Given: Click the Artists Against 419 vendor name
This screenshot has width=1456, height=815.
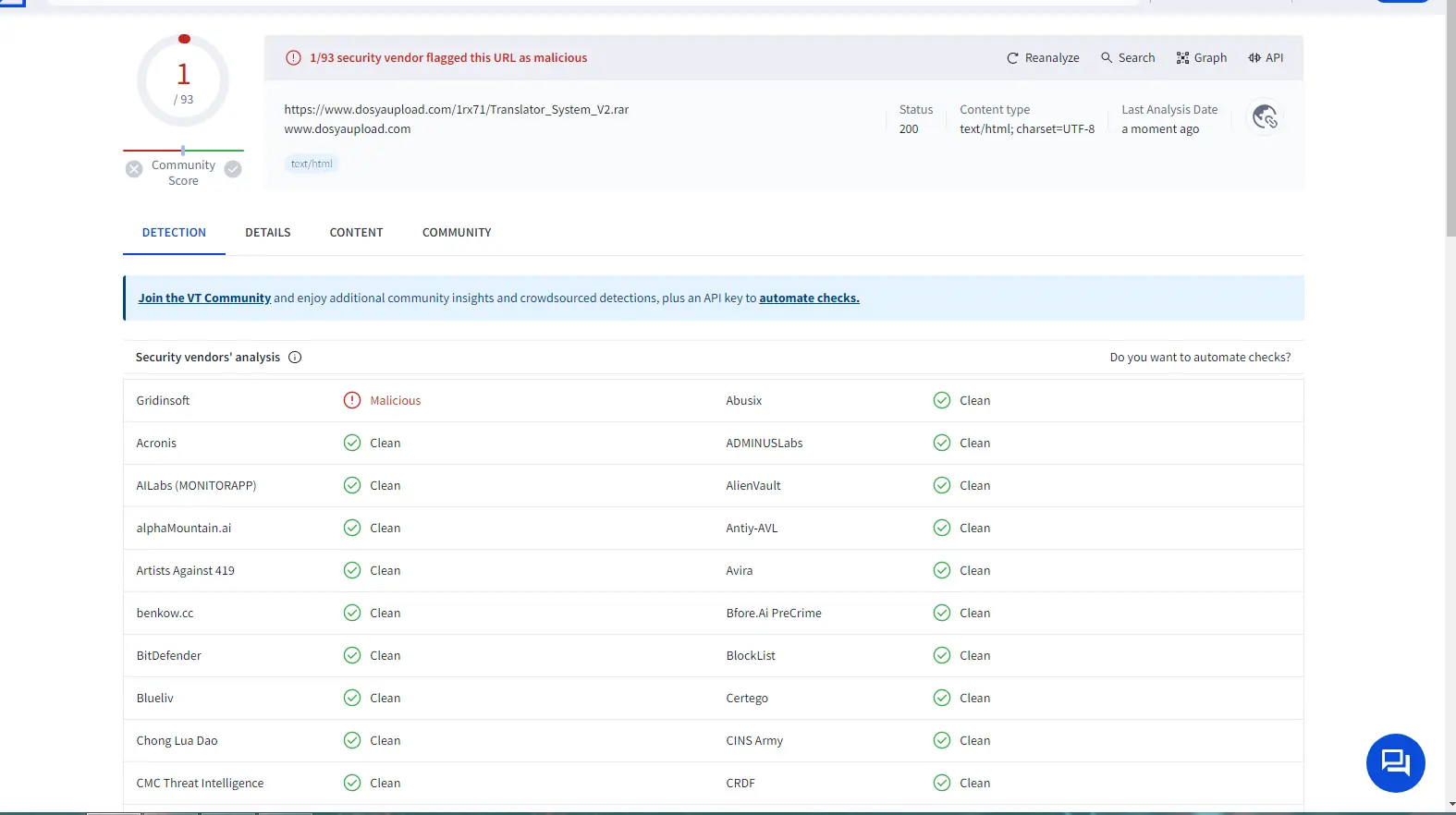Looking at the screenshot, I should pos(185,570).
